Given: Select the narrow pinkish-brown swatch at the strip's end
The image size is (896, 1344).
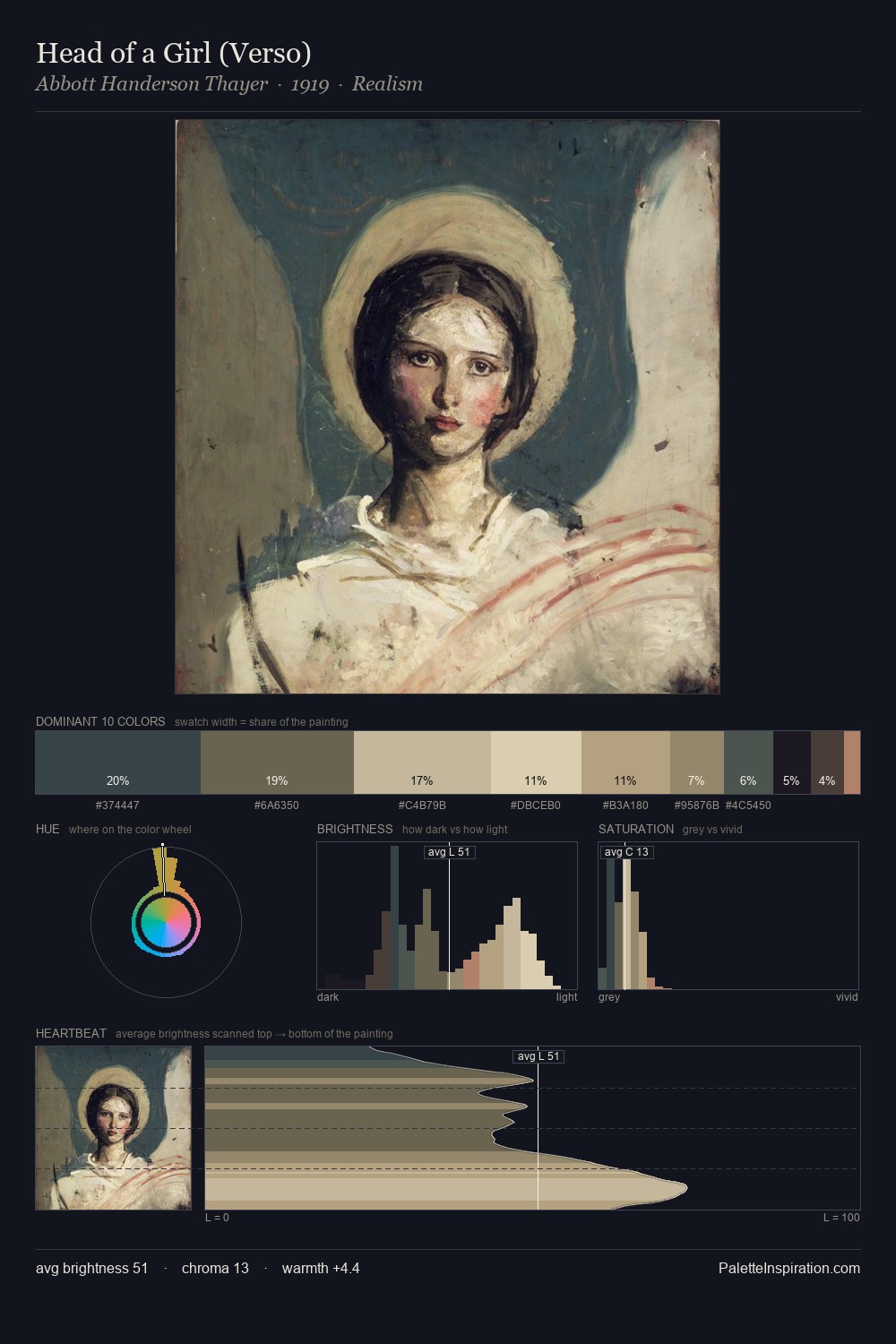Looking at the screenshot, I should pos(852,762).
